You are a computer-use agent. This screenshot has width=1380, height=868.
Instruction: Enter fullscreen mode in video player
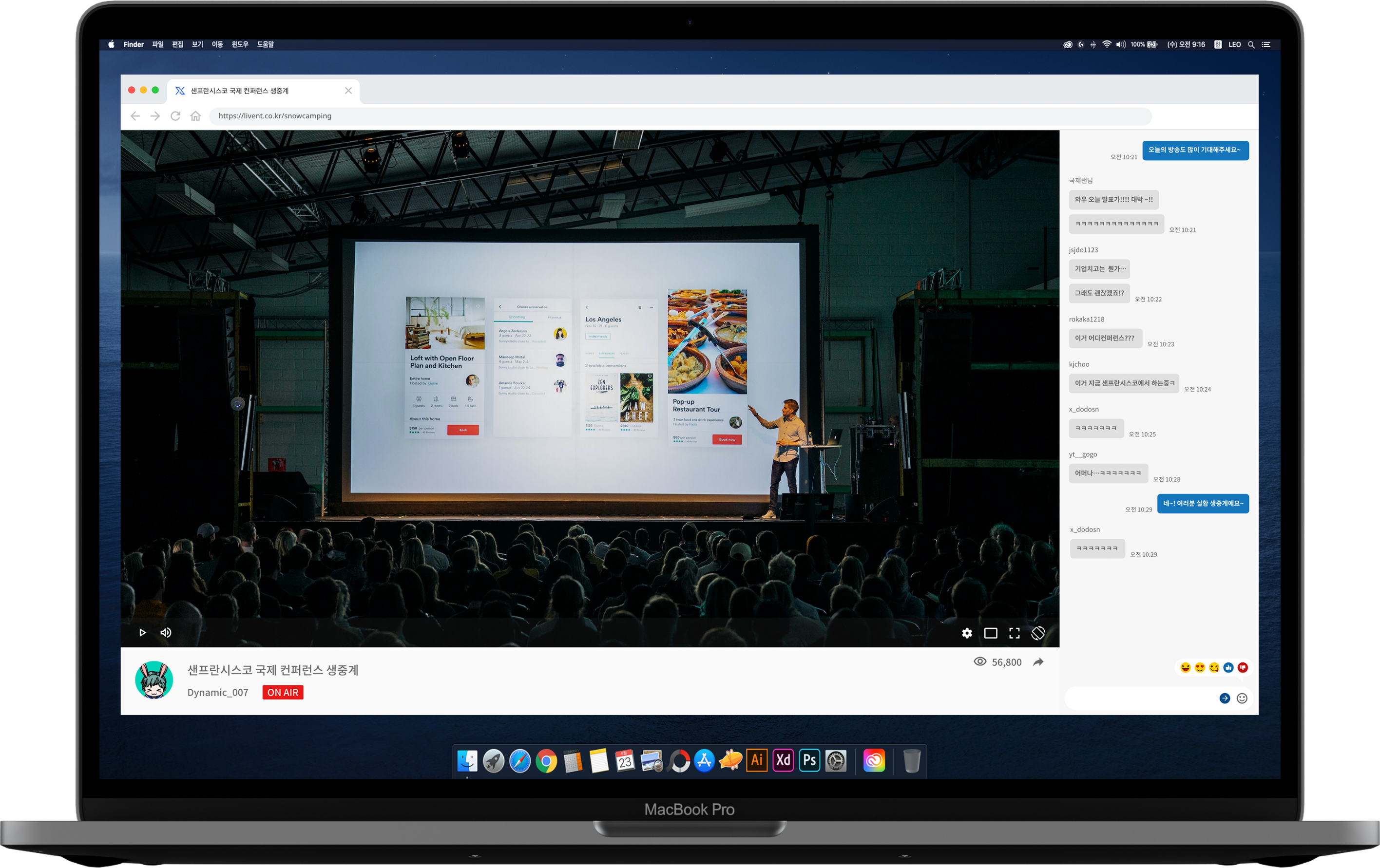(1015, 633)
